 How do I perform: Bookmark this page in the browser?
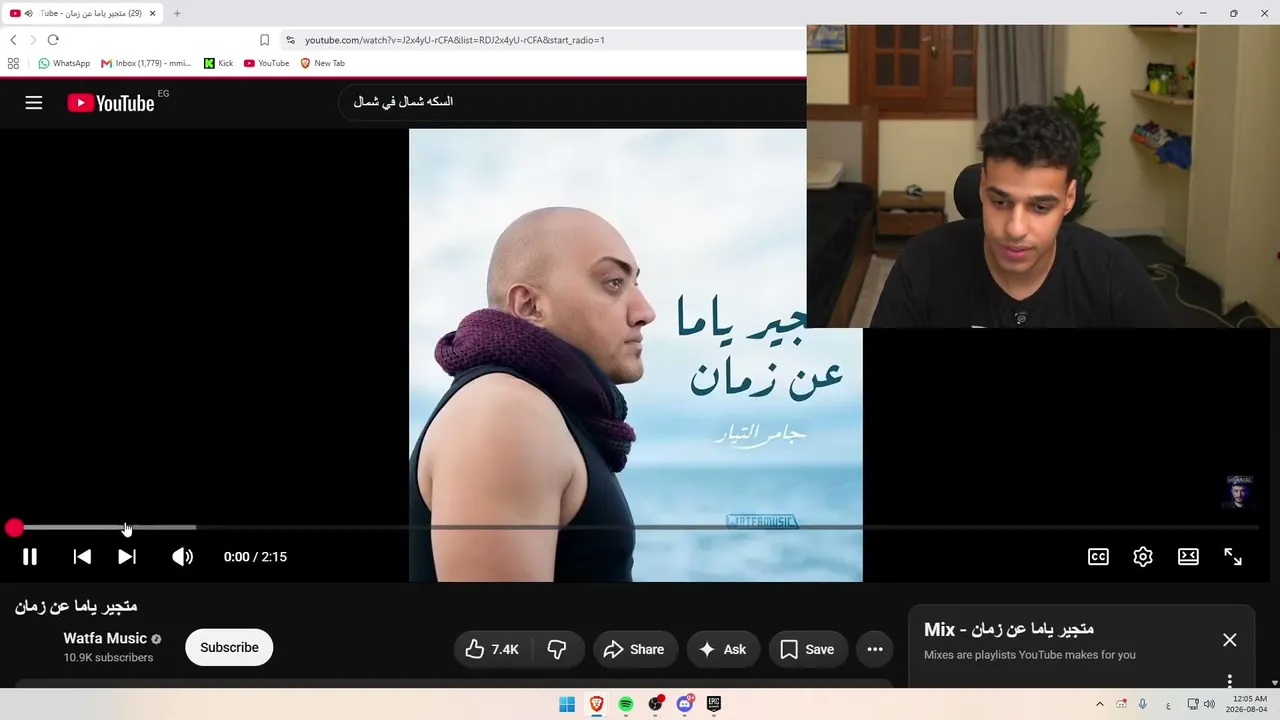pos(264,40)
